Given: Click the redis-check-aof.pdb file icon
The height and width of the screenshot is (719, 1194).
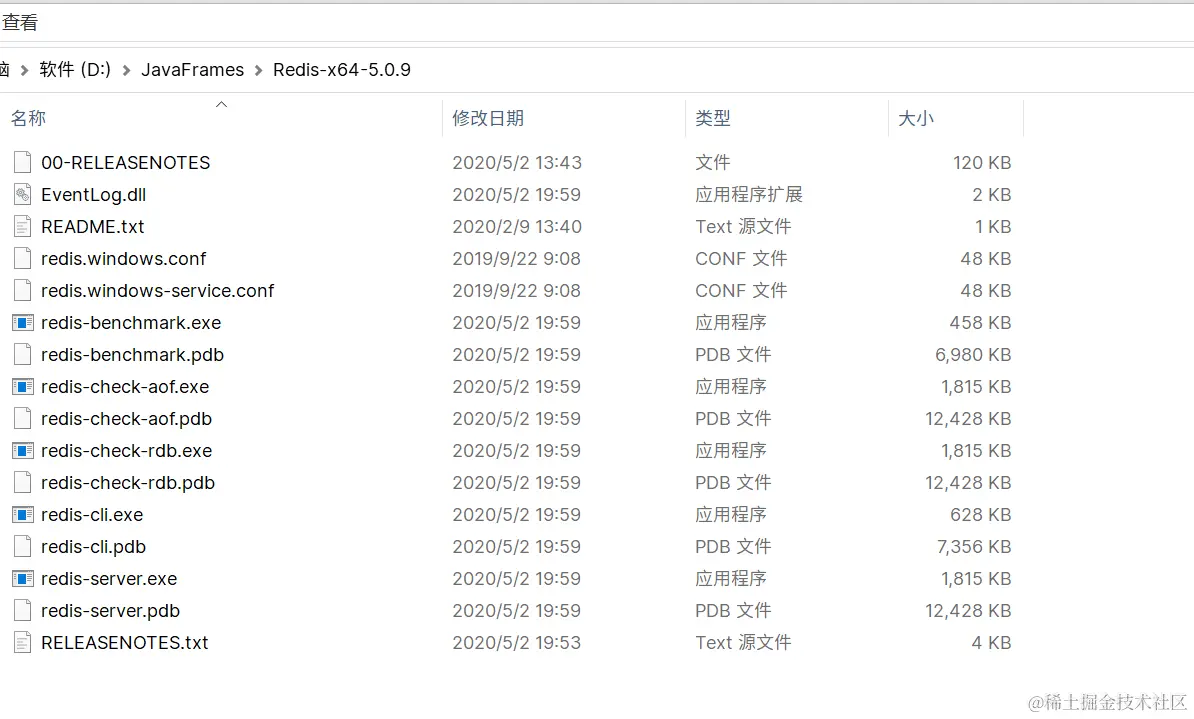Looking at the screenshot, I should click(x=23, y=418).
